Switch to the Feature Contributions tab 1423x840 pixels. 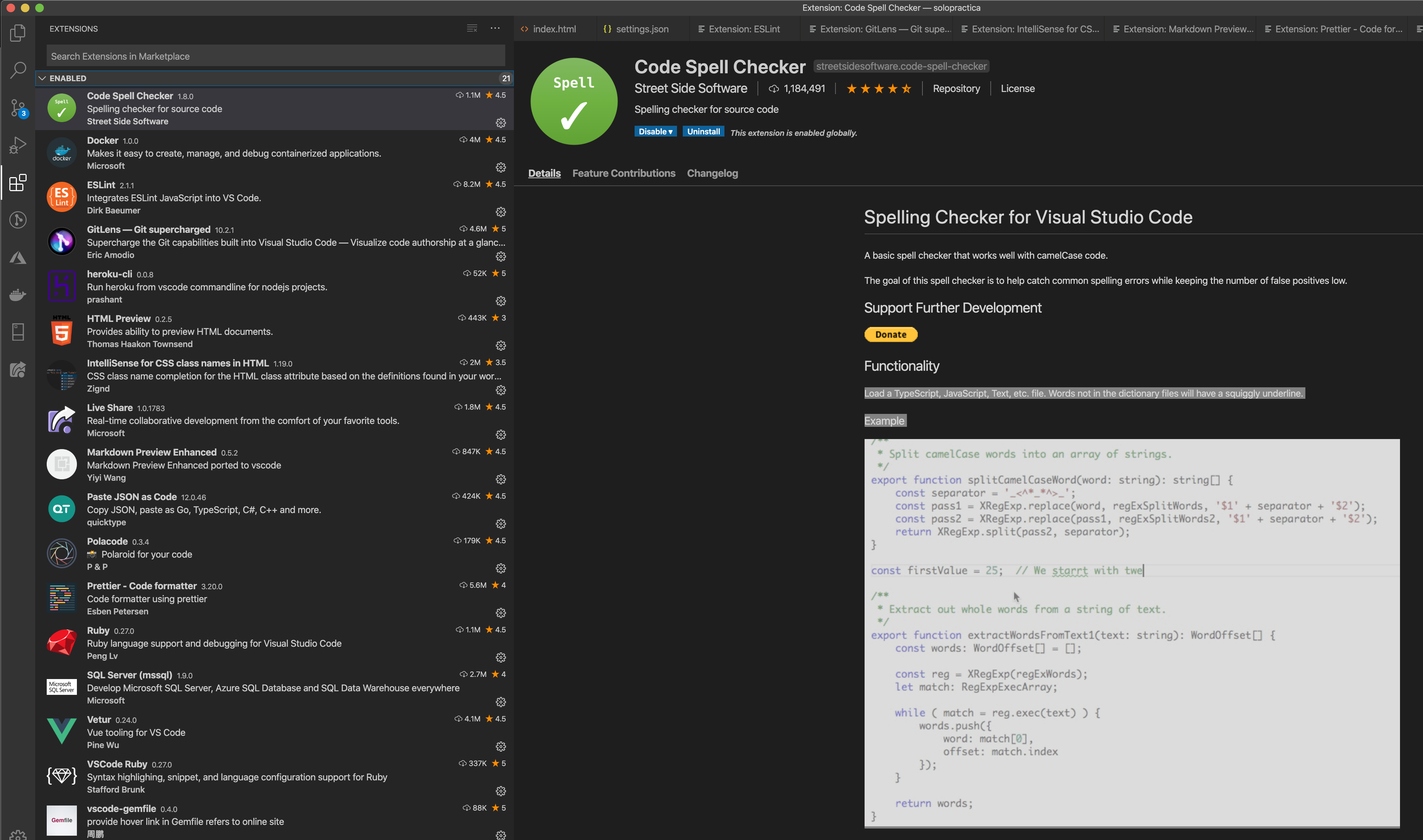tap(624, 173)
